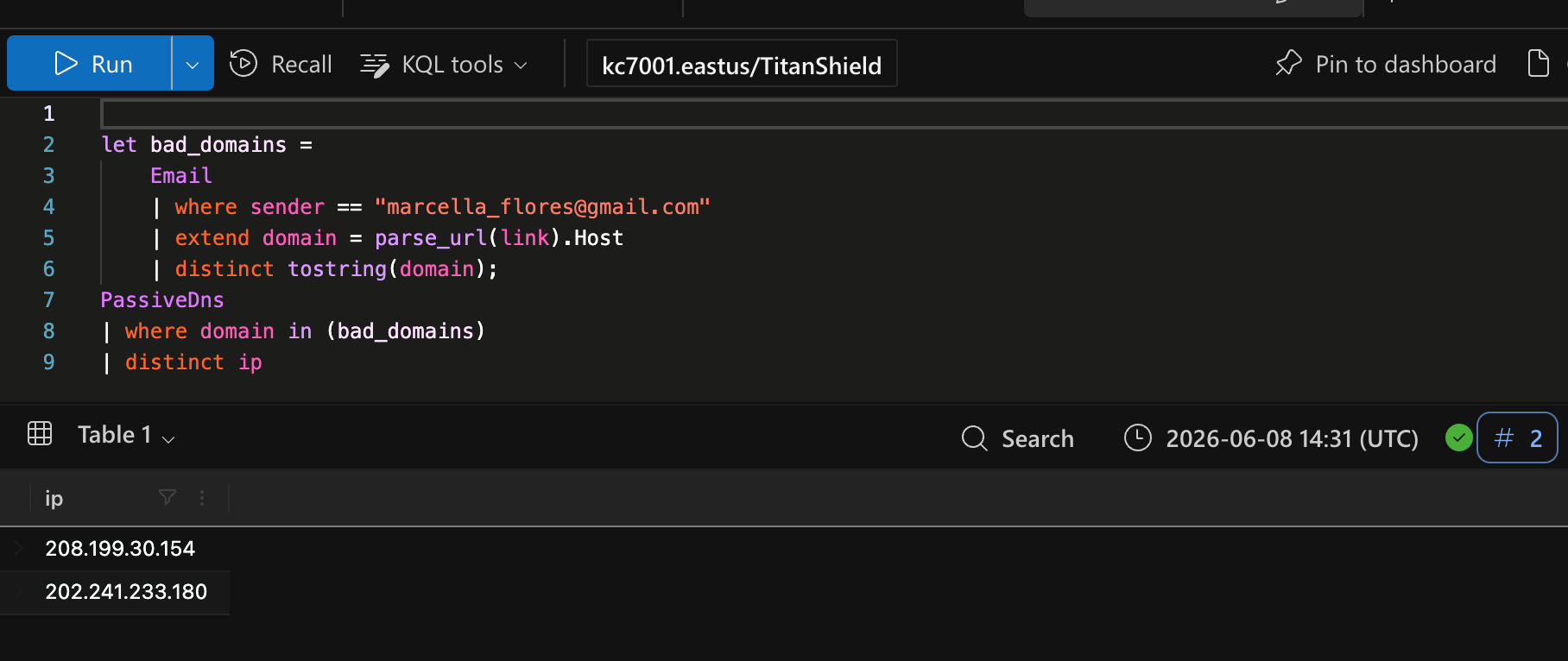Click the row count # 2 badge
This screenshot has width=1568, height=661.
pos(1518,438)
